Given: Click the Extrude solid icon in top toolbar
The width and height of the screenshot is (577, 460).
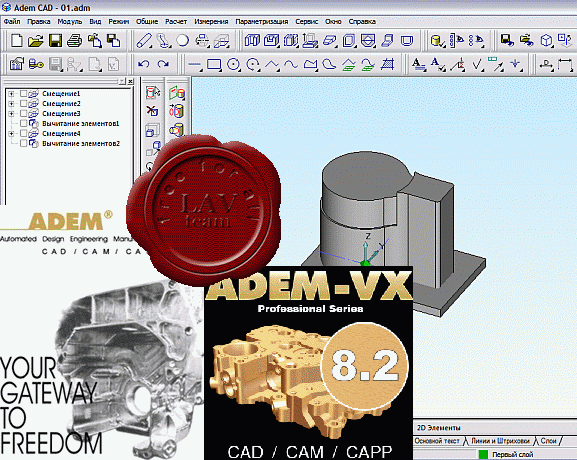Looking at the screenshot, I should 252,40.
